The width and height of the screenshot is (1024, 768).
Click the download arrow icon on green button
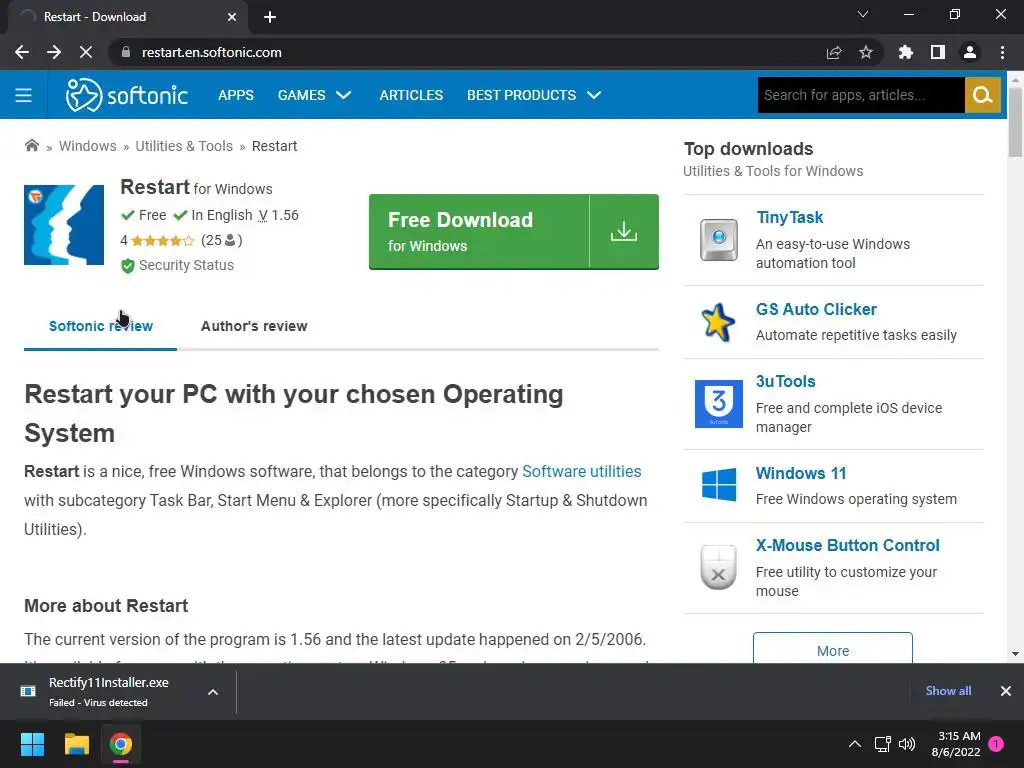[624, 231]
